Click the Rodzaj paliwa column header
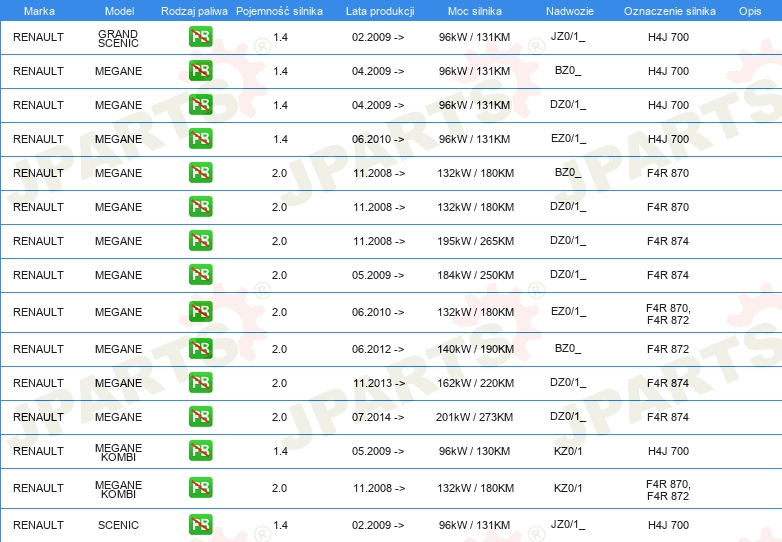This screenshot has height=542, width=782. pos(194,11)
